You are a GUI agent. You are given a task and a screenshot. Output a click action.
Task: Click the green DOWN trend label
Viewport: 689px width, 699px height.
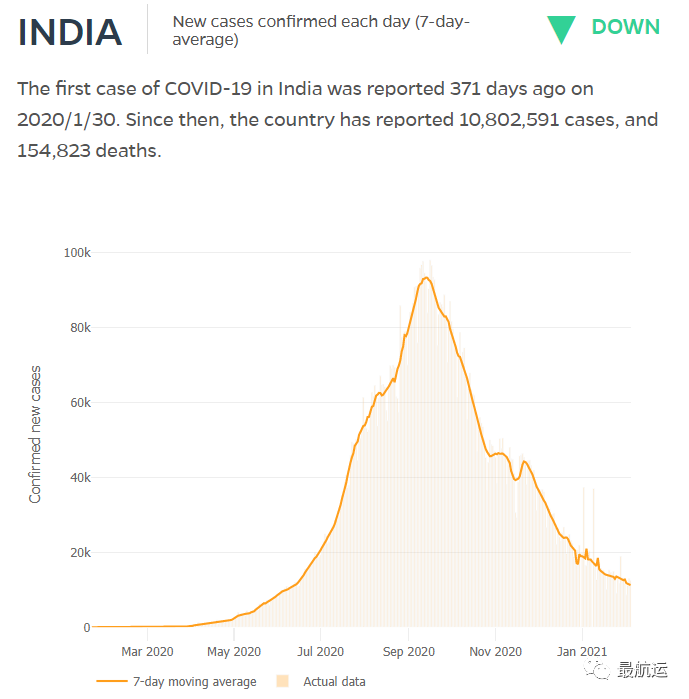[626, 28]
